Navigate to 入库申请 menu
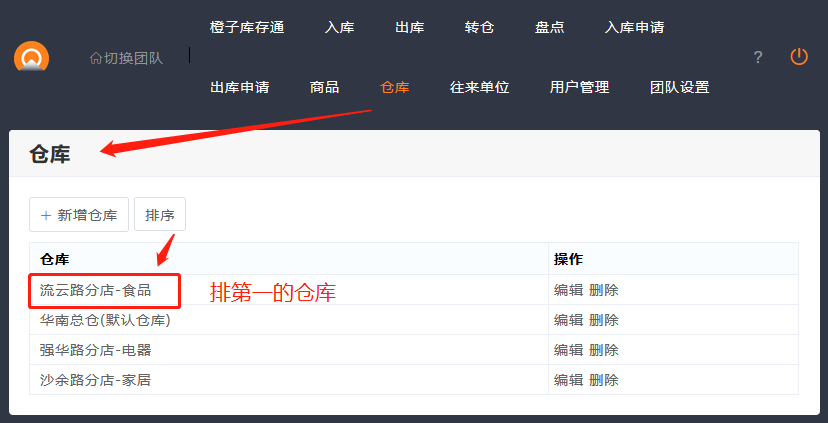This screenshot has width=828, height=423. pos(635,27)
